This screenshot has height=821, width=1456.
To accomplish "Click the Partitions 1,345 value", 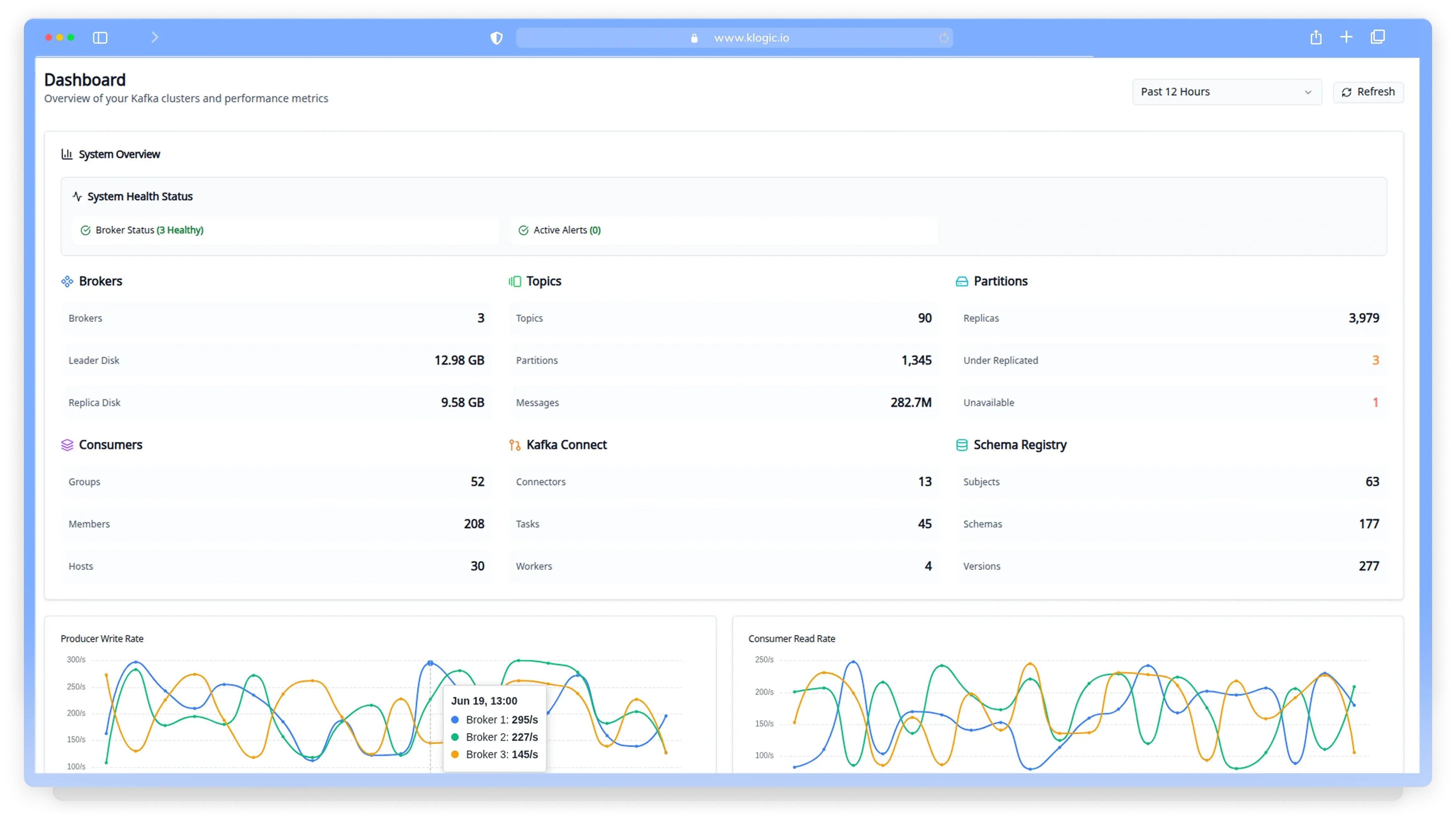I will click(x=916, y=361).
